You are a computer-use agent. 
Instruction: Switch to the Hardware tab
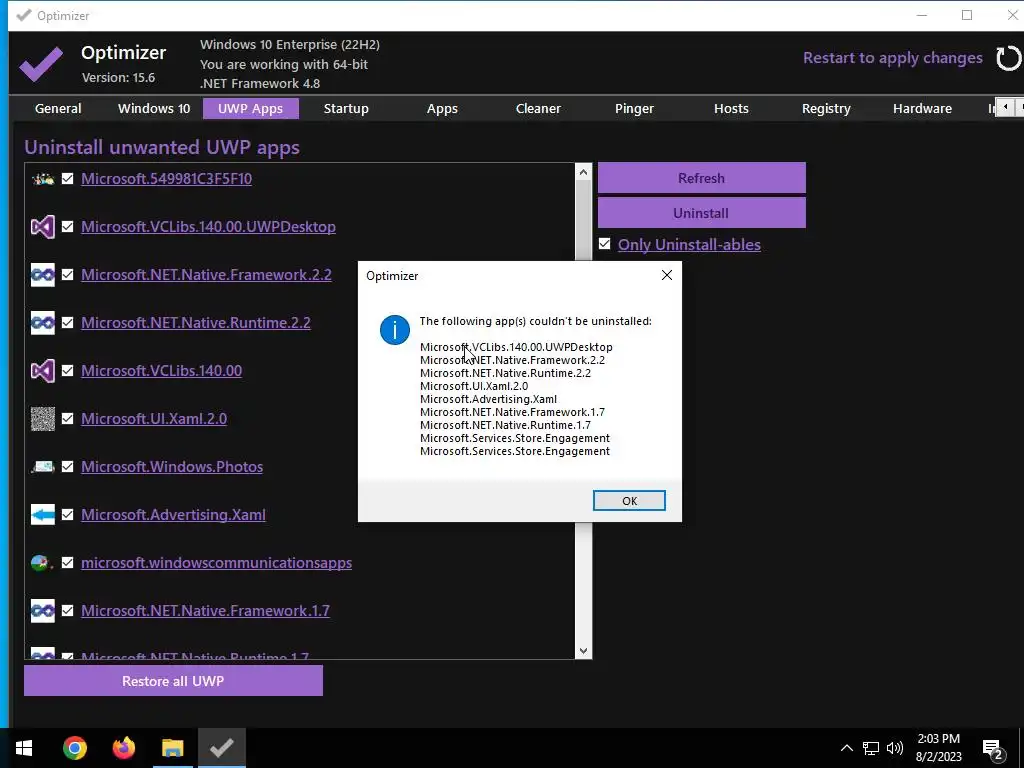click(x=922, y=108)
